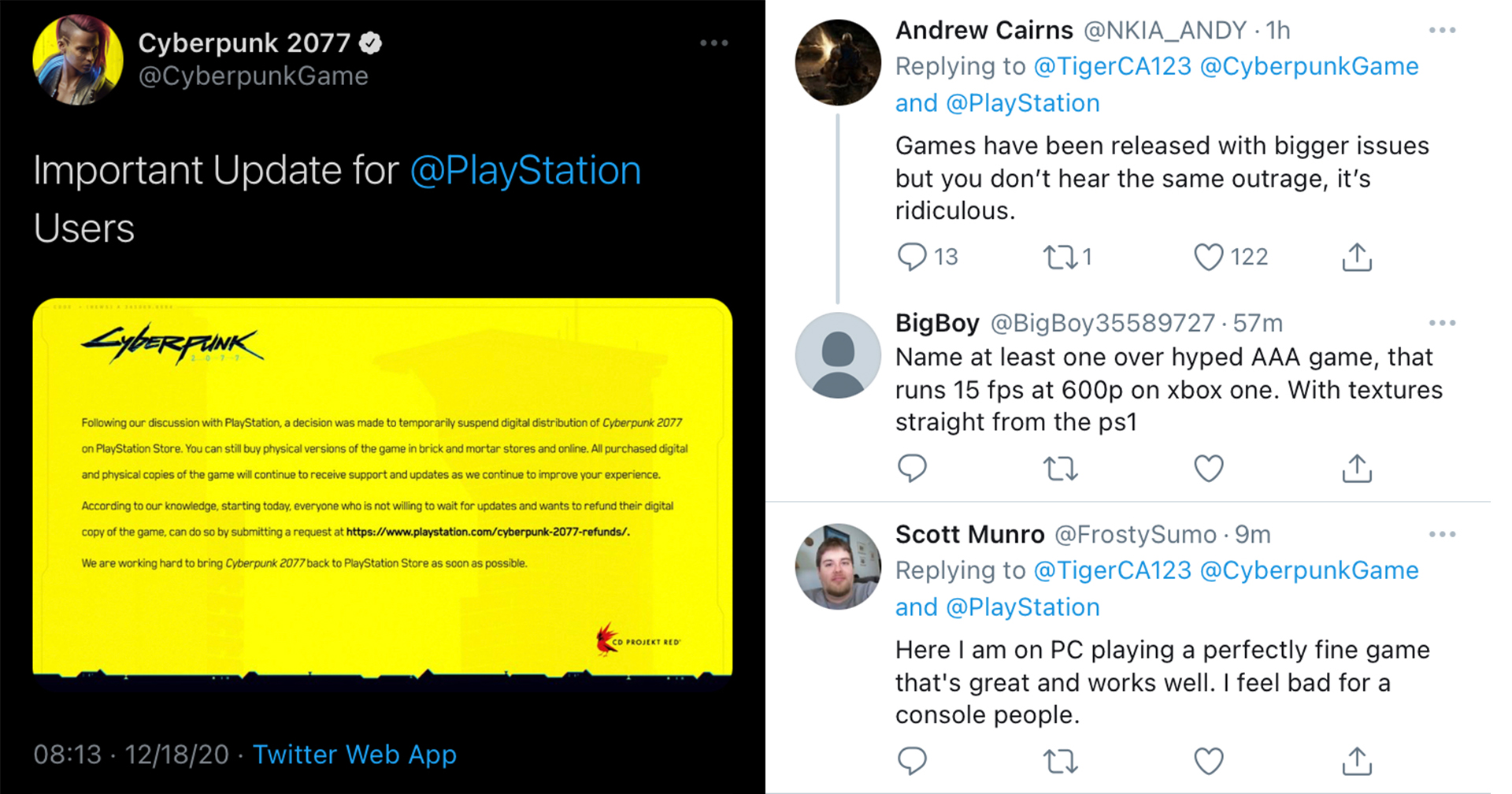Retweet Scott Munro's tweet
Image resolution: width=1512 pixels, height=794 pixels.
tap(1059, 761)
